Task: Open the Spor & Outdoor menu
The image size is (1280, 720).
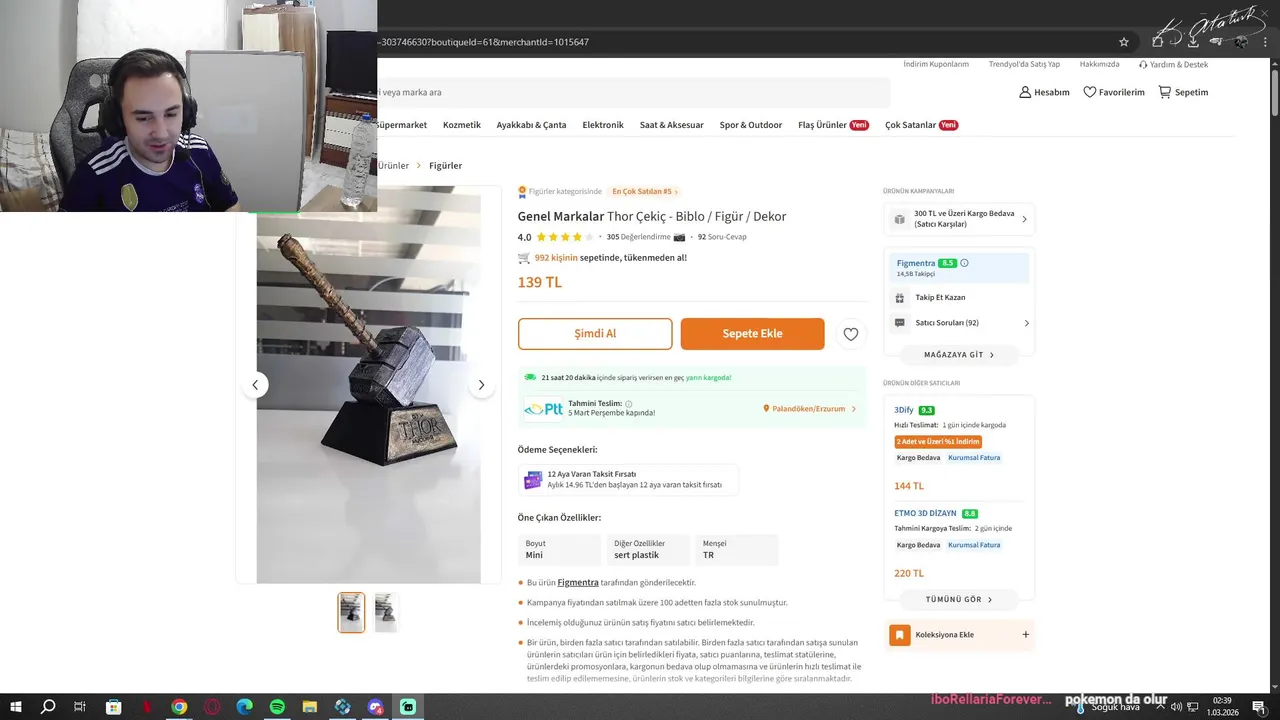Action: (751, 125)
